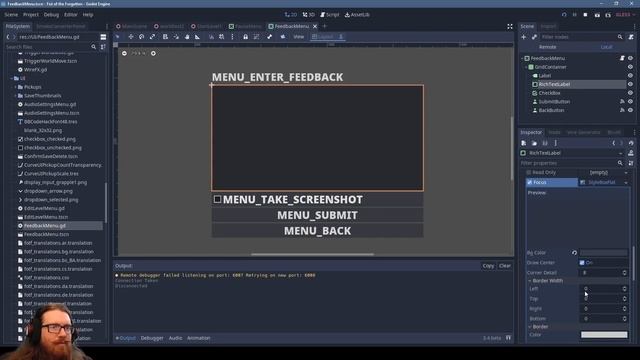Open the script attached to FeedbackMenu node

pos(622,58)
